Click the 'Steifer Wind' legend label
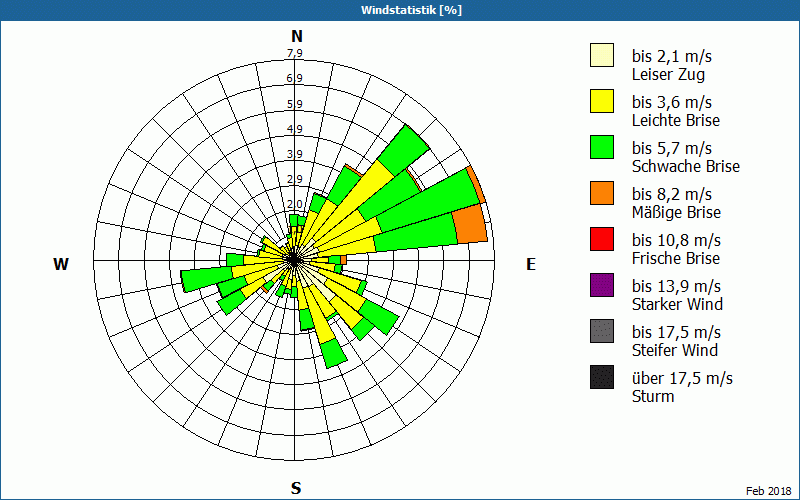This screenshot has height=500, width=800. point(674,350)
